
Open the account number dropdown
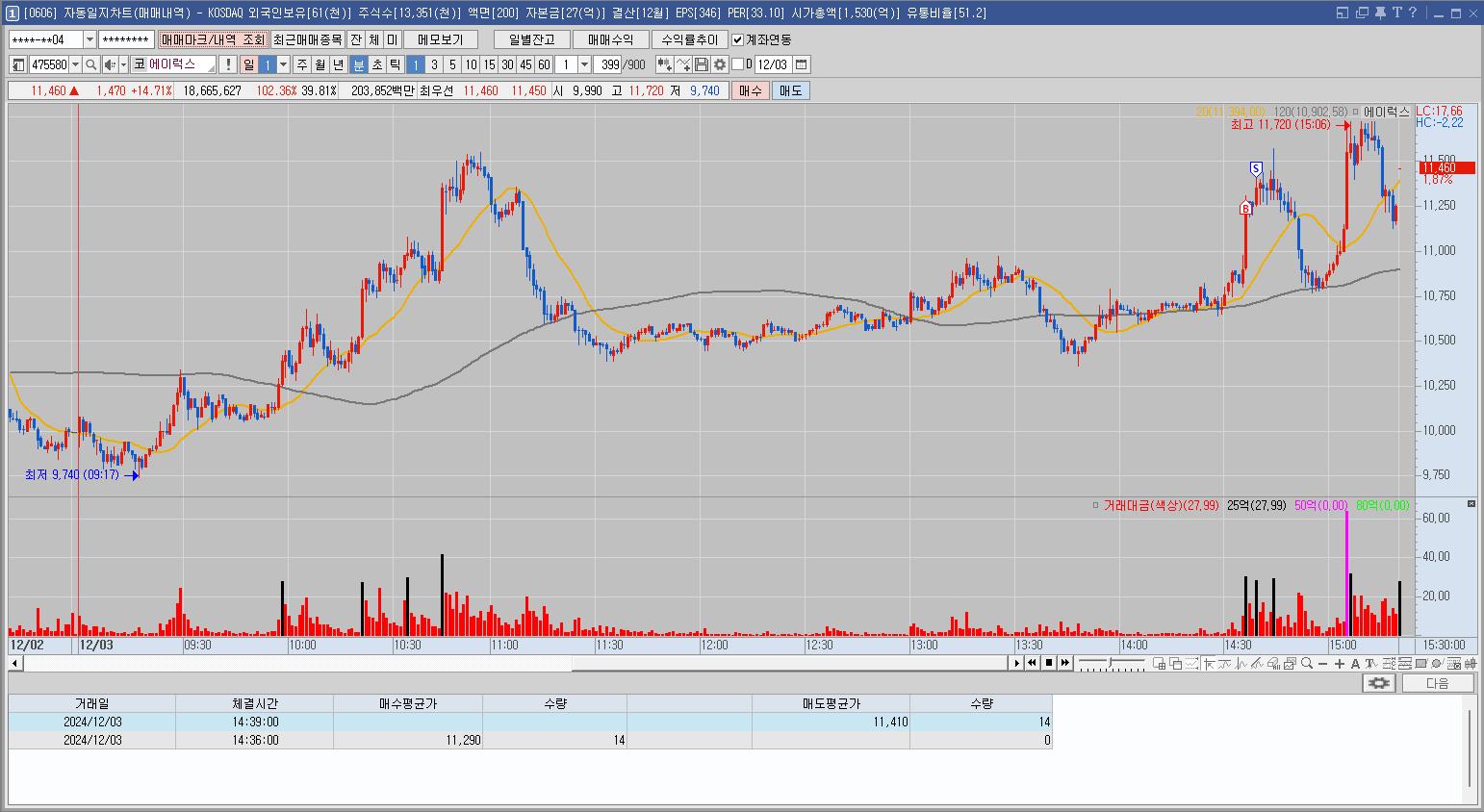coord(90,39)
